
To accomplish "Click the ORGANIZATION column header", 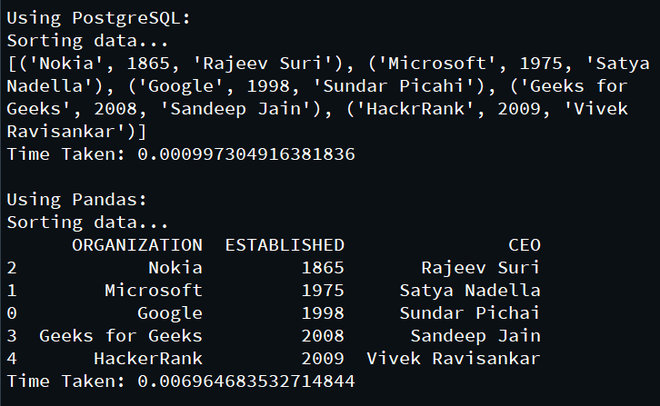I will (137, 245).
